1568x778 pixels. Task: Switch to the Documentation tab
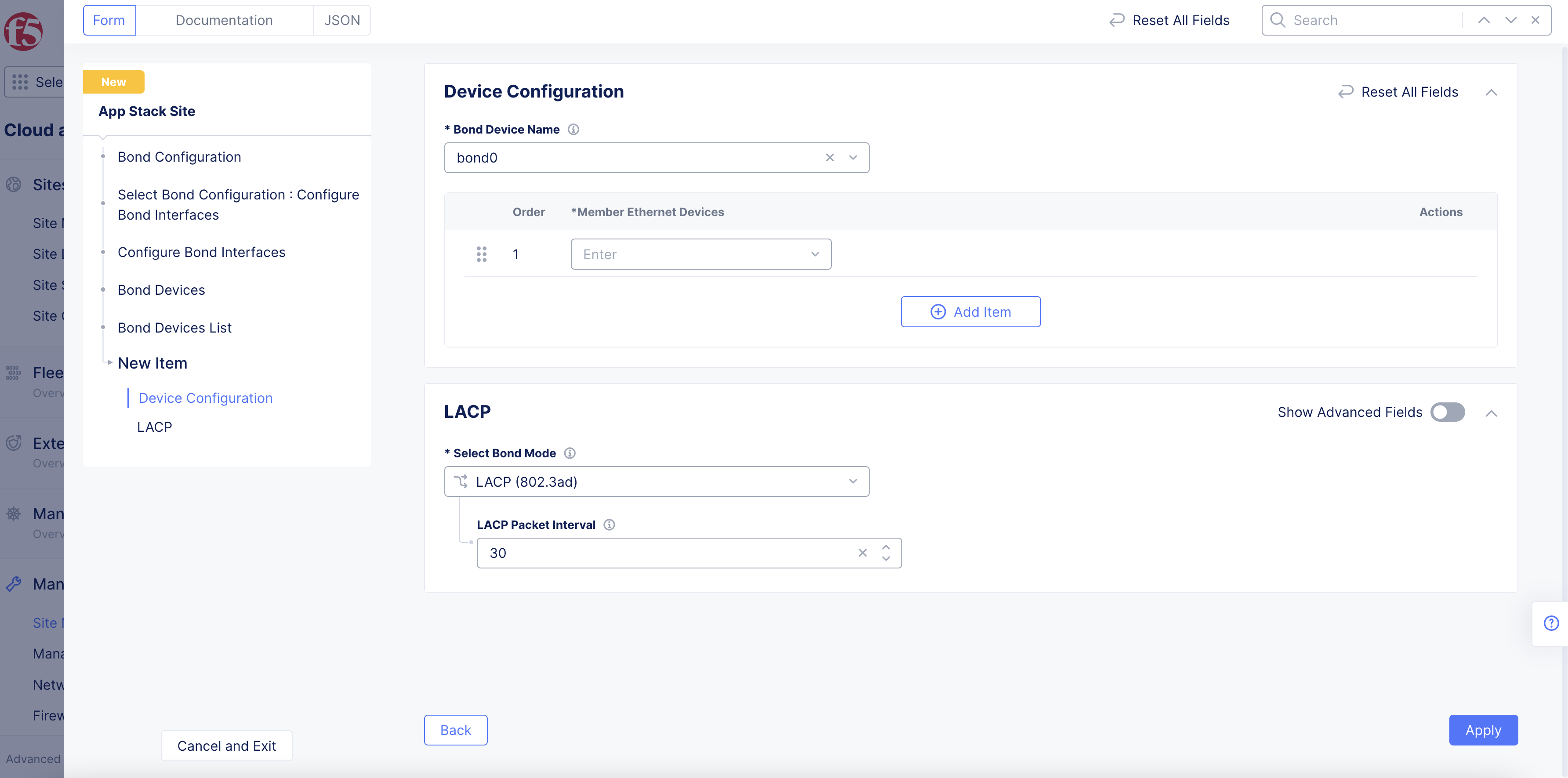pos(224,20)
